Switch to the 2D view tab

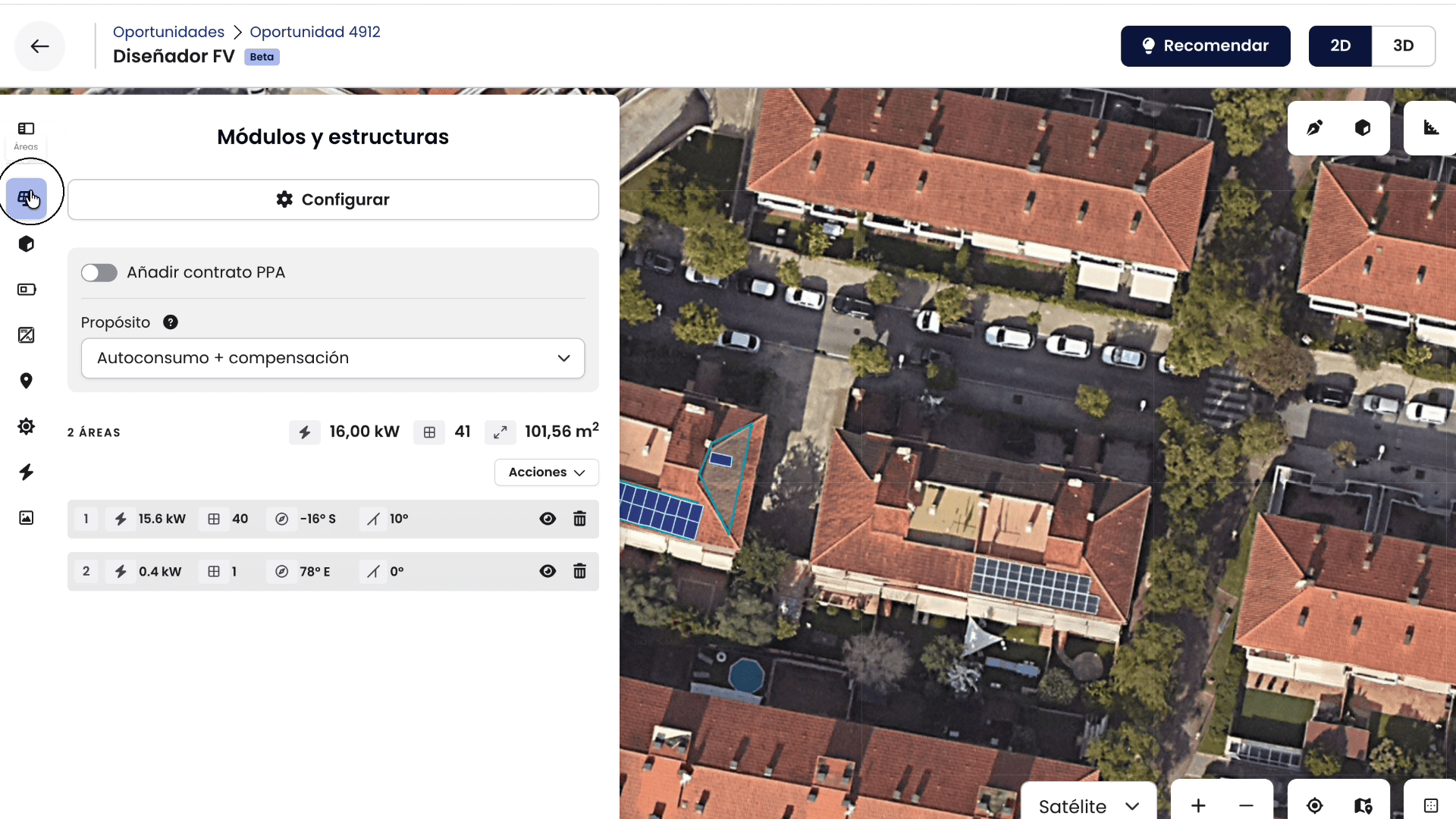click(x=1340, y=45)
